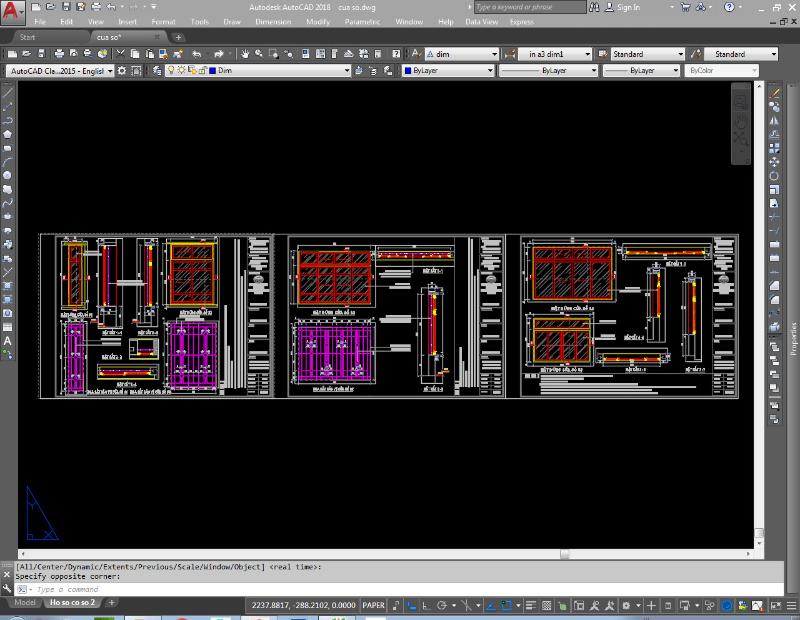This screenshot has height=620, width=800.
Task: Open the Insert menu
Action: [x=127, y=22]
